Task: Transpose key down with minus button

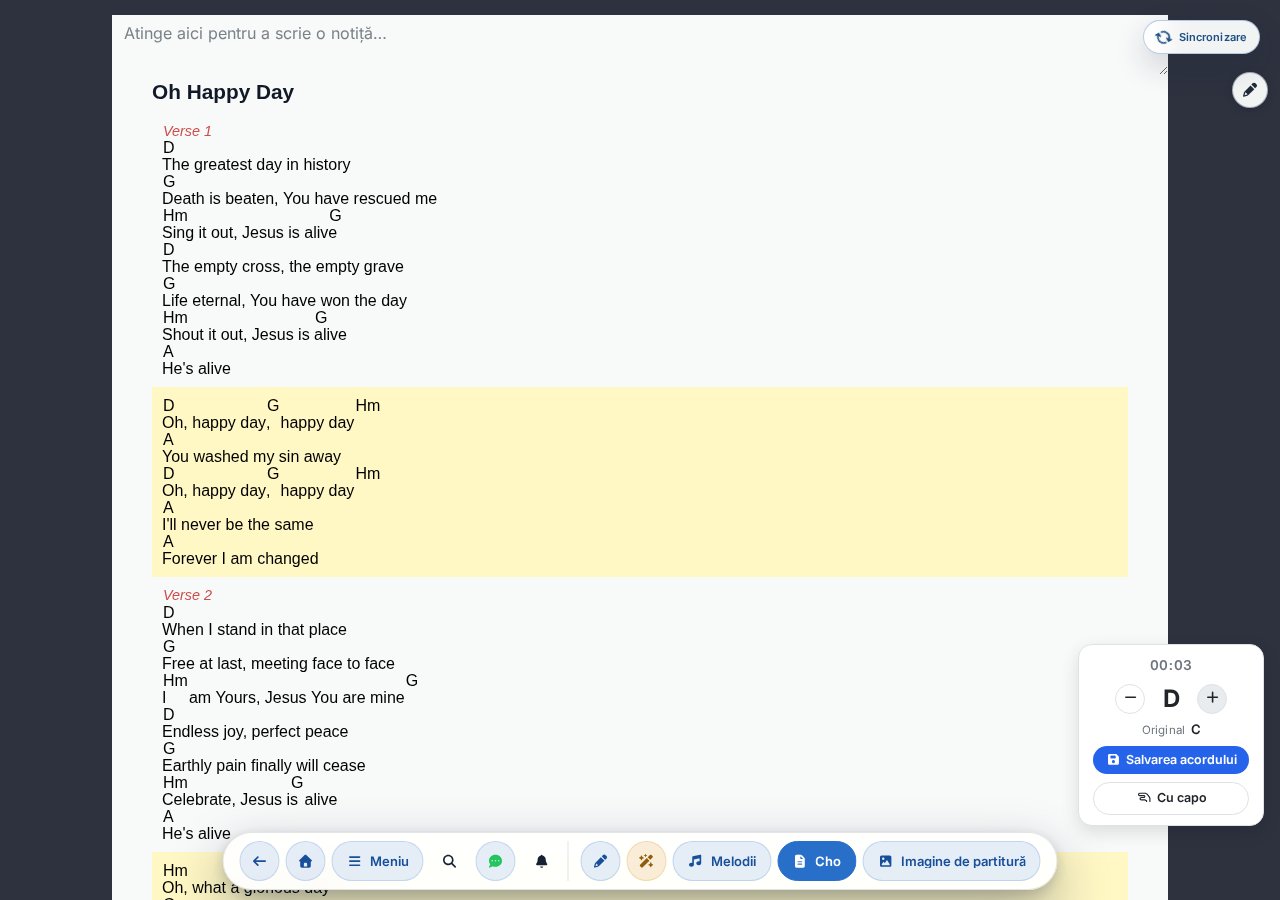Action: click(x=1130, y=698)
